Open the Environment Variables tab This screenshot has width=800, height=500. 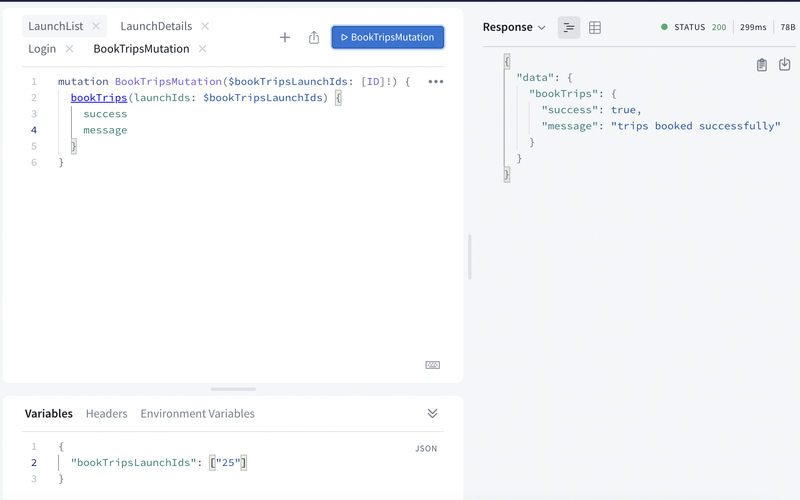coord(197,413)
